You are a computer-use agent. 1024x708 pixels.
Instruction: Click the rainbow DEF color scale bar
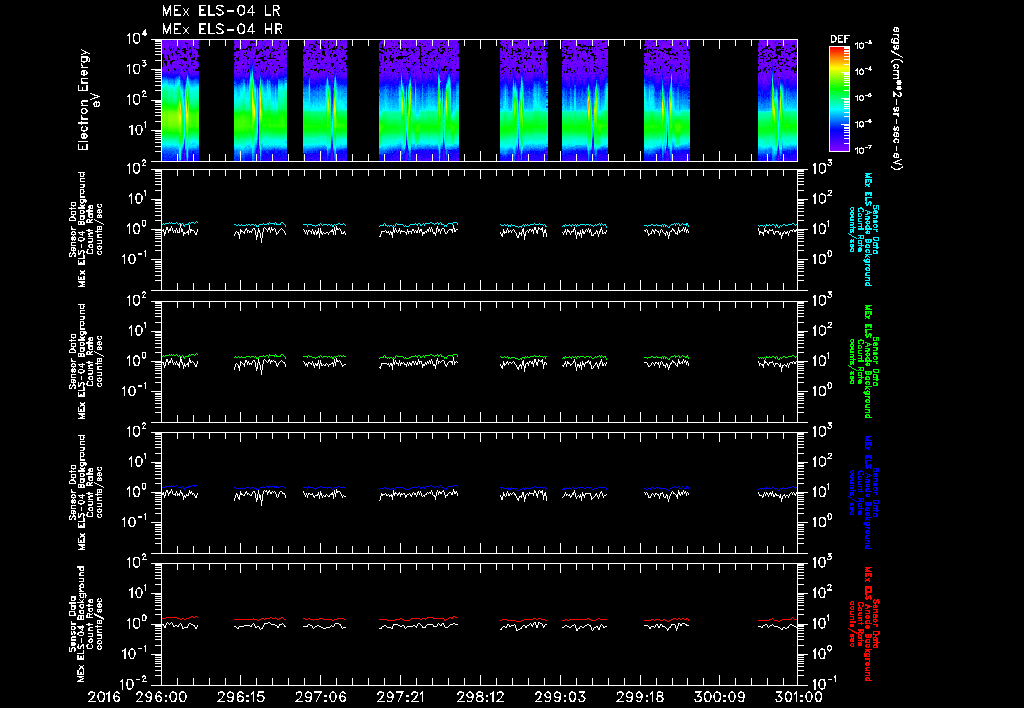pyautogui.click(x=839, y=99)
